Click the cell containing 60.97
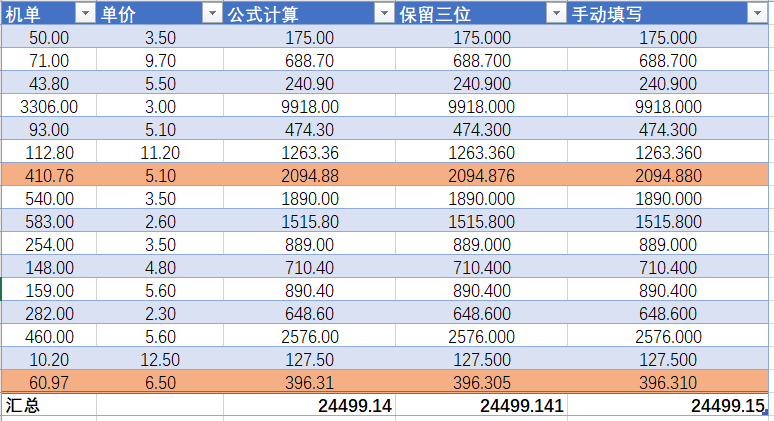774x421 pixels. 49,383
